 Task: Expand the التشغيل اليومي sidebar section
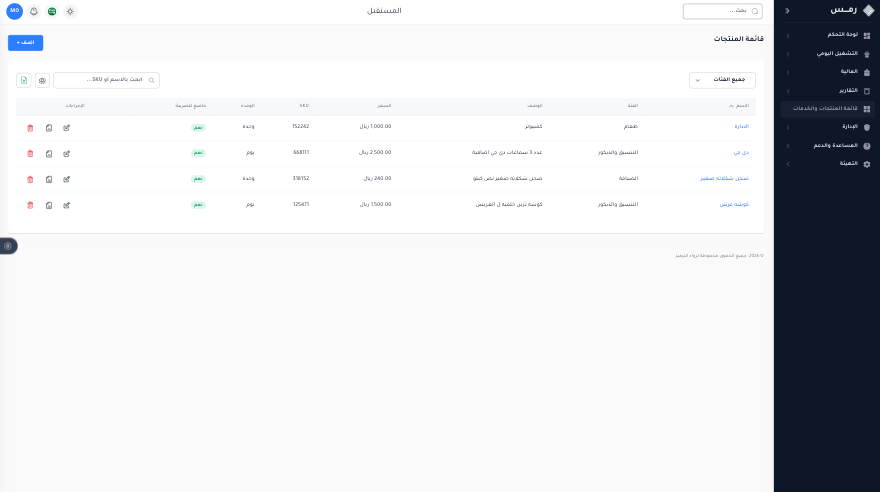(828, 53)
